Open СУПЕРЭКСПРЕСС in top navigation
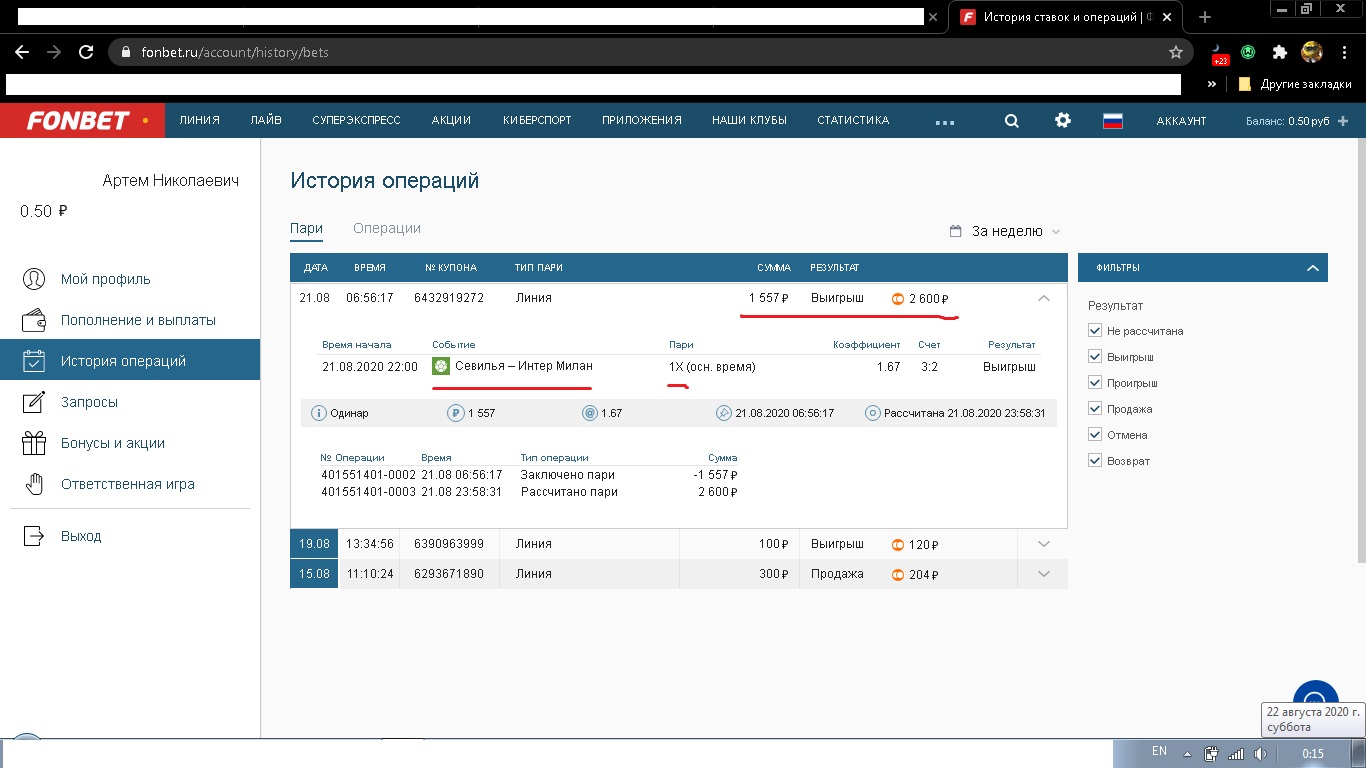The width and height of the screenshot is (1366, 768). coord(356,120)
